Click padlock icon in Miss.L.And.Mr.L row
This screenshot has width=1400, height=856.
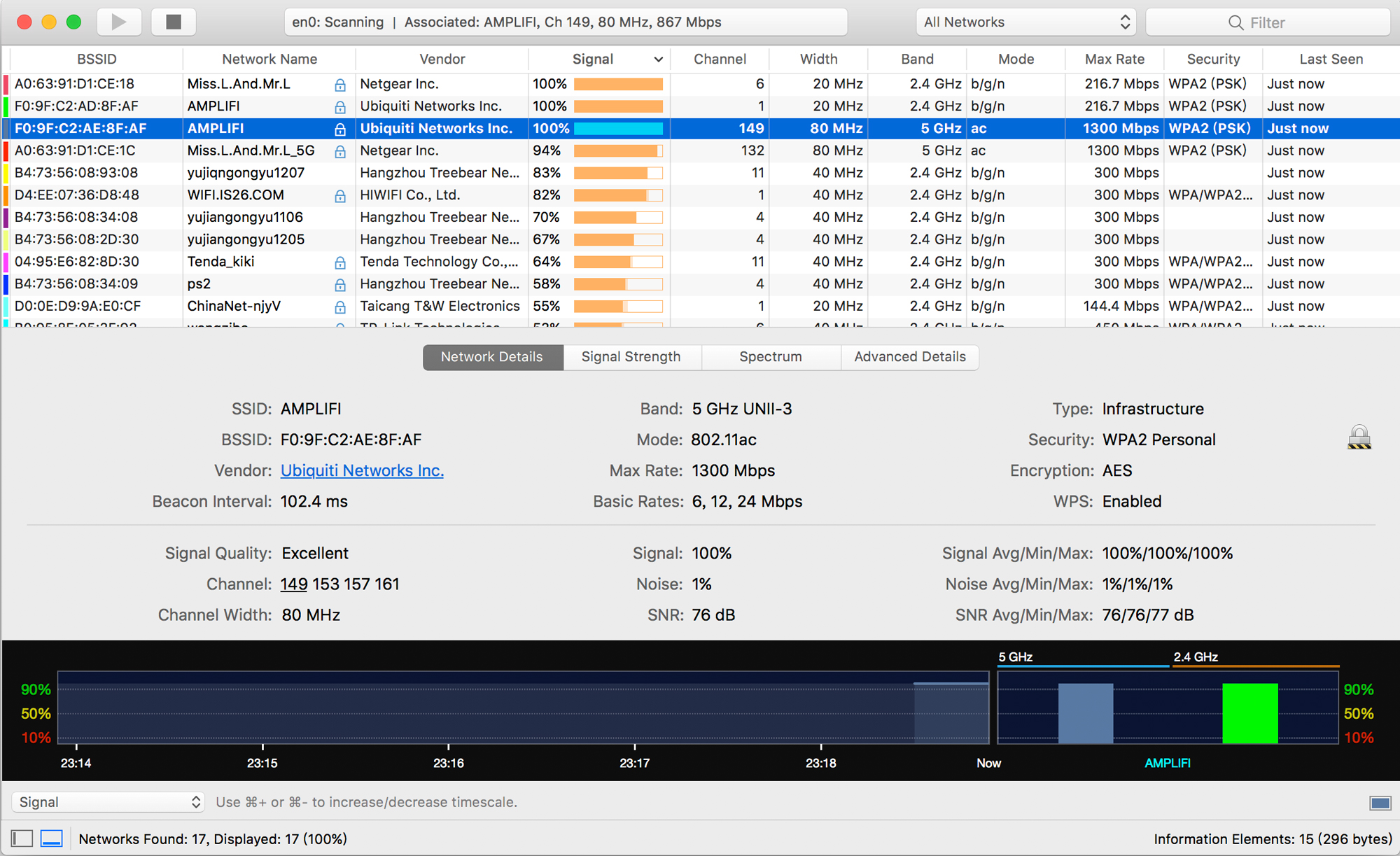[340, 85]
